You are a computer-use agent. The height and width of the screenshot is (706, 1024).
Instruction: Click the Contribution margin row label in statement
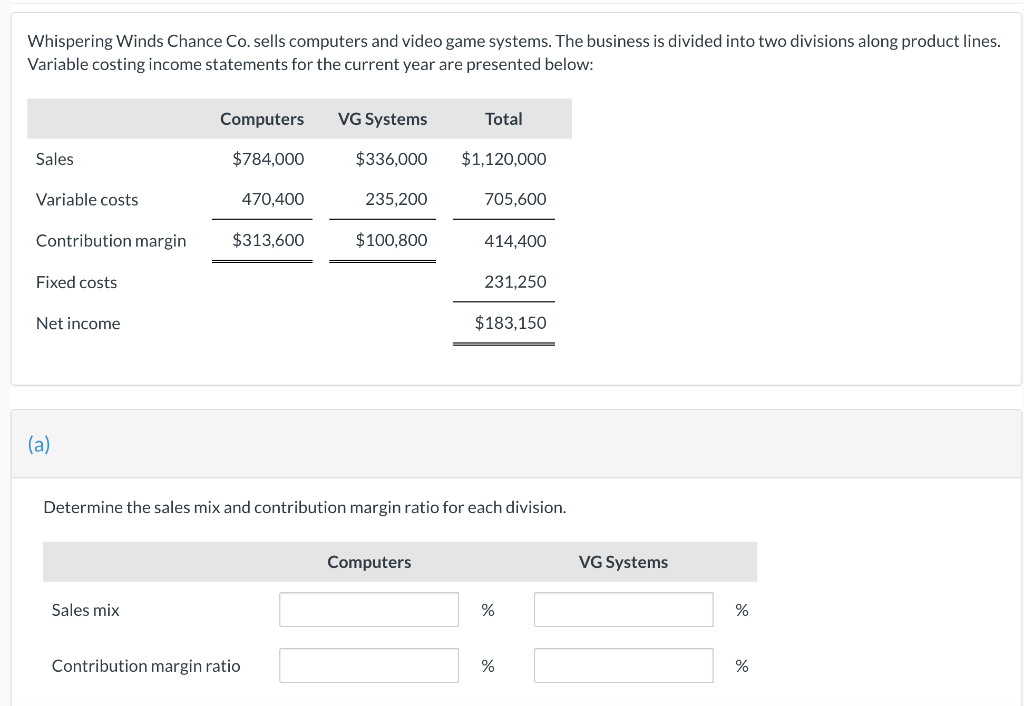[x=111, y=241]
